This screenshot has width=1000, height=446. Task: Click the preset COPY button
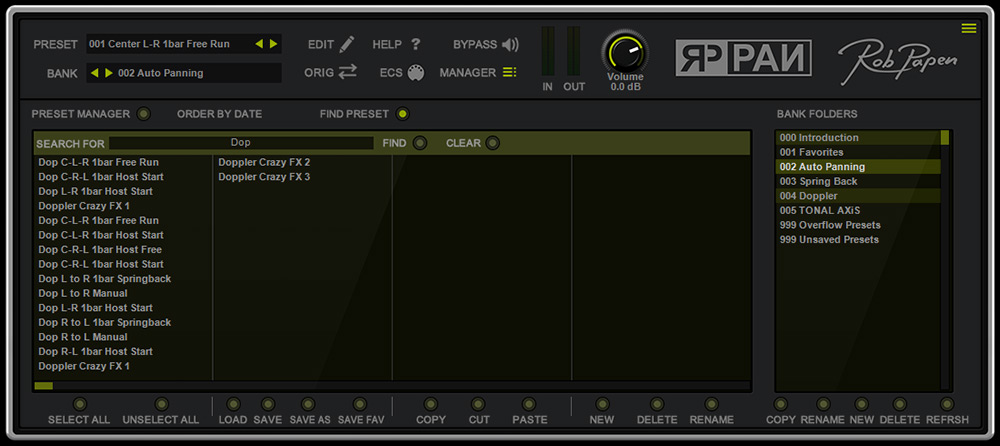pos(430,404)
